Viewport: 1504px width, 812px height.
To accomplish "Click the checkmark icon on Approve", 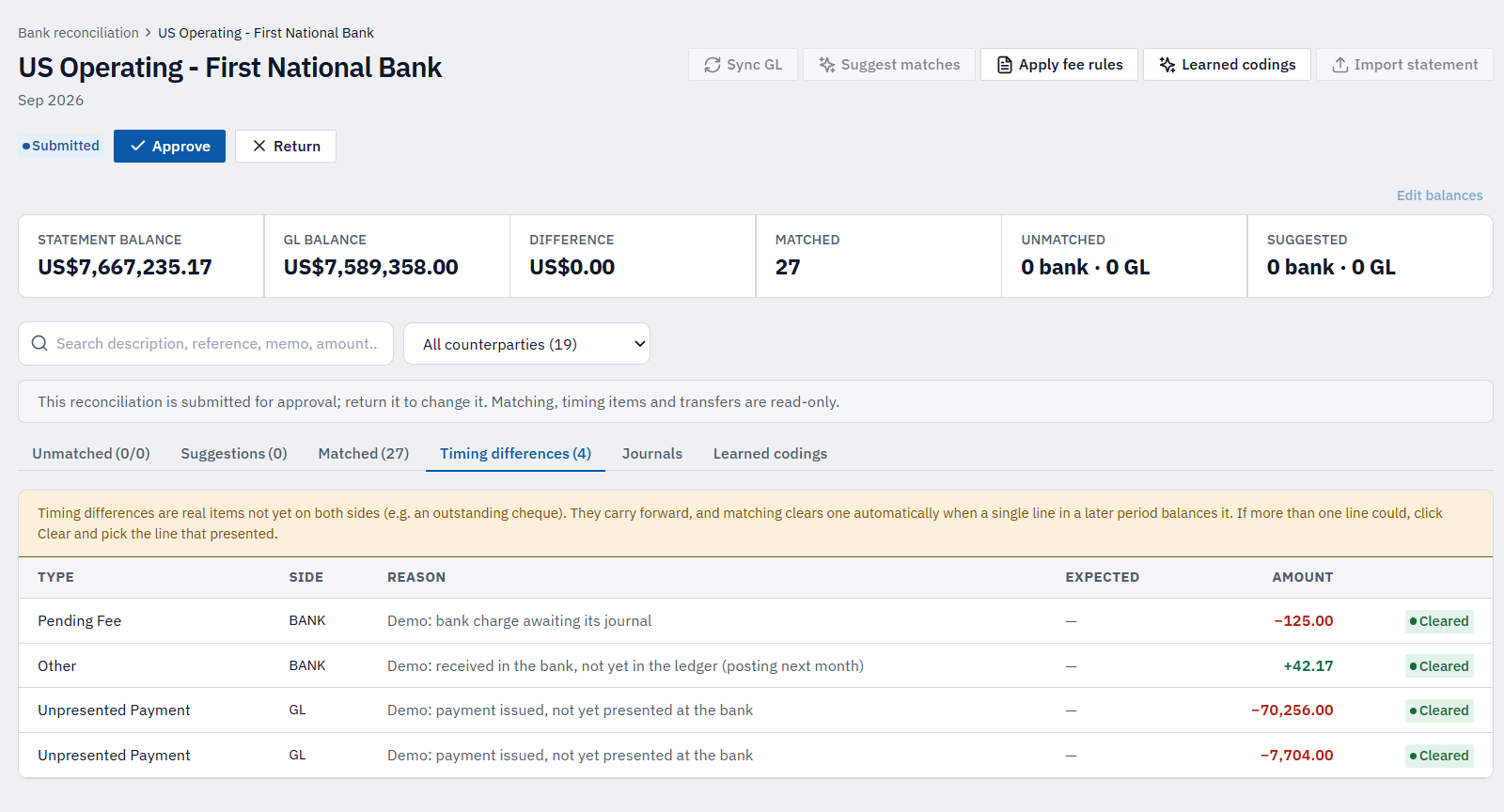I will pos(138,146).
